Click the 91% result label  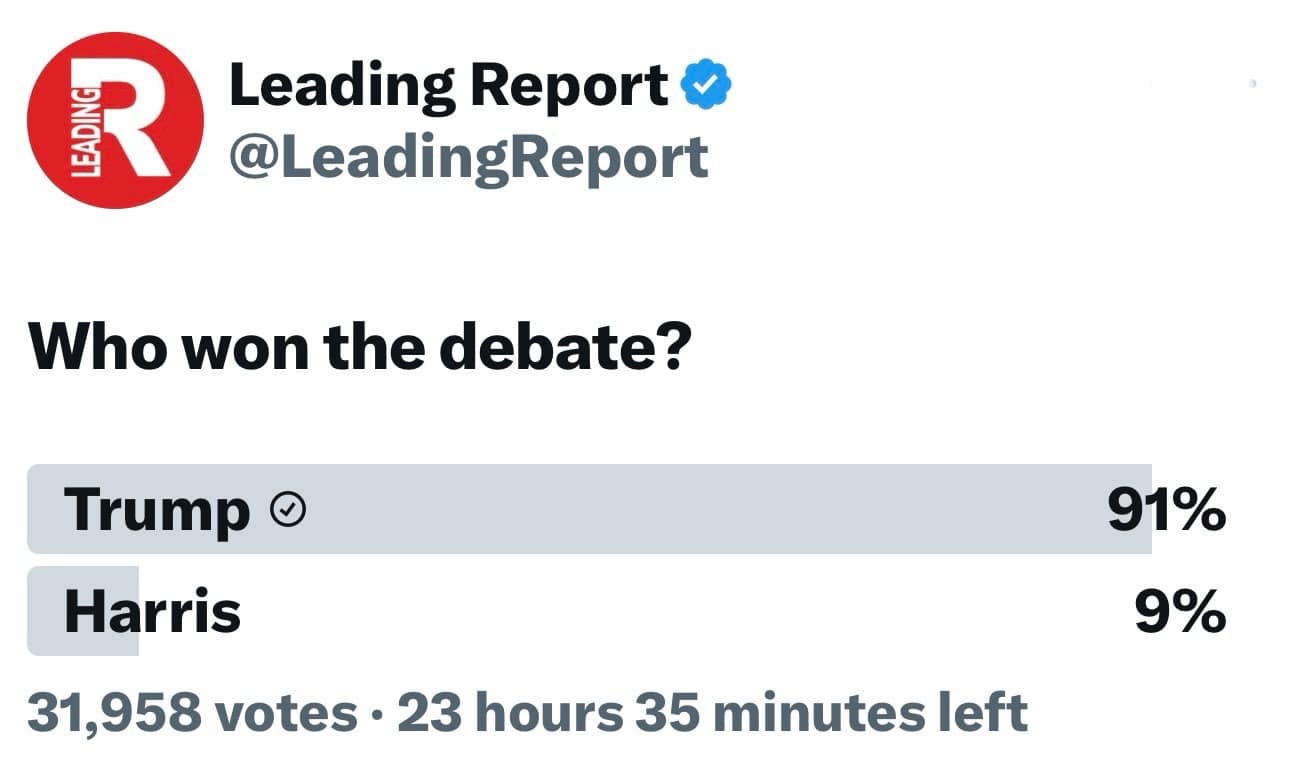1166,510
